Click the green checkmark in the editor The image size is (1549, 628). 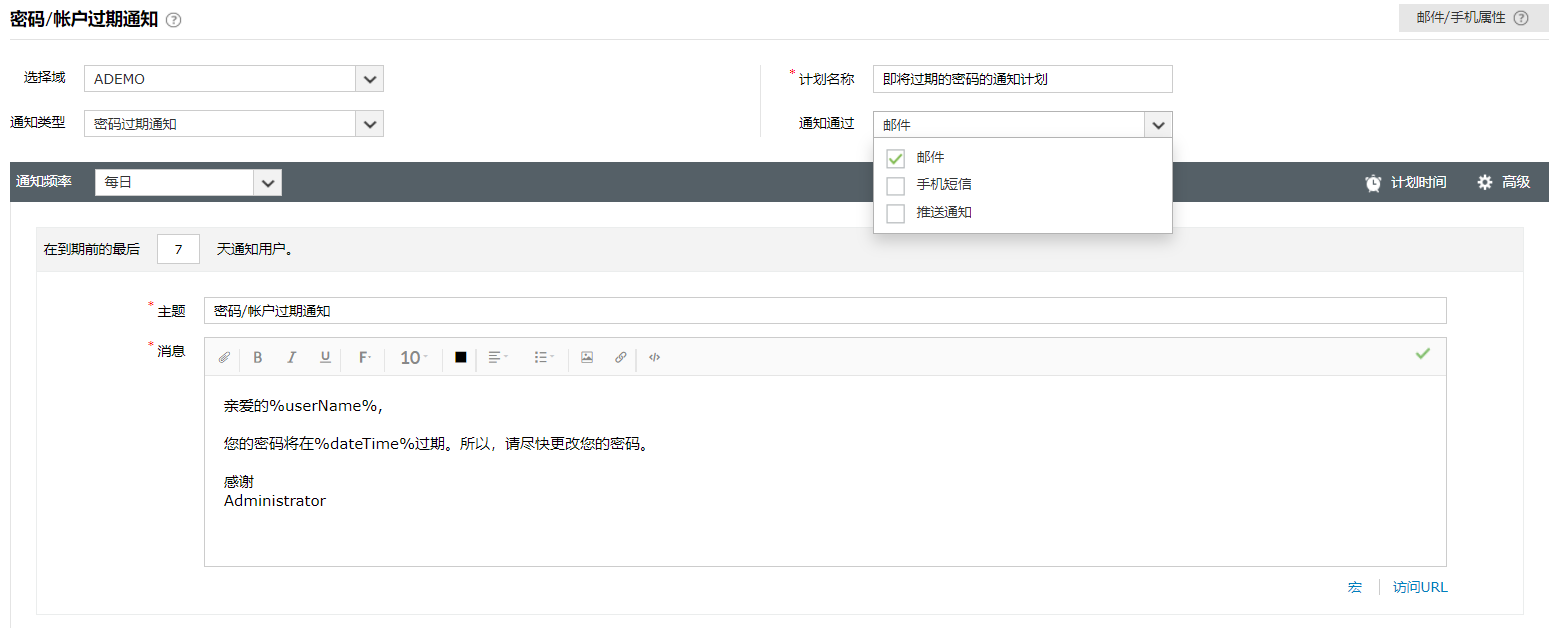point(1422,353)
